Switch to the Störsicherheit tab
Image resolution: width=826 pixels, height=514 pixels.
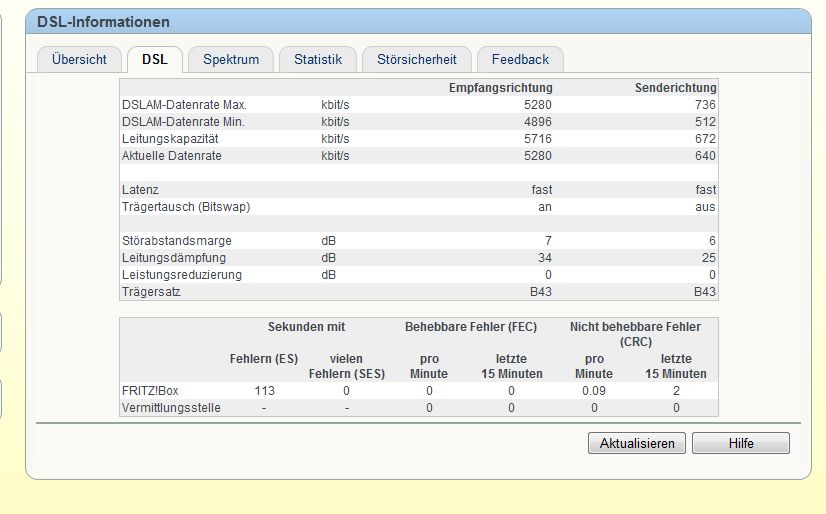point(417,60)
